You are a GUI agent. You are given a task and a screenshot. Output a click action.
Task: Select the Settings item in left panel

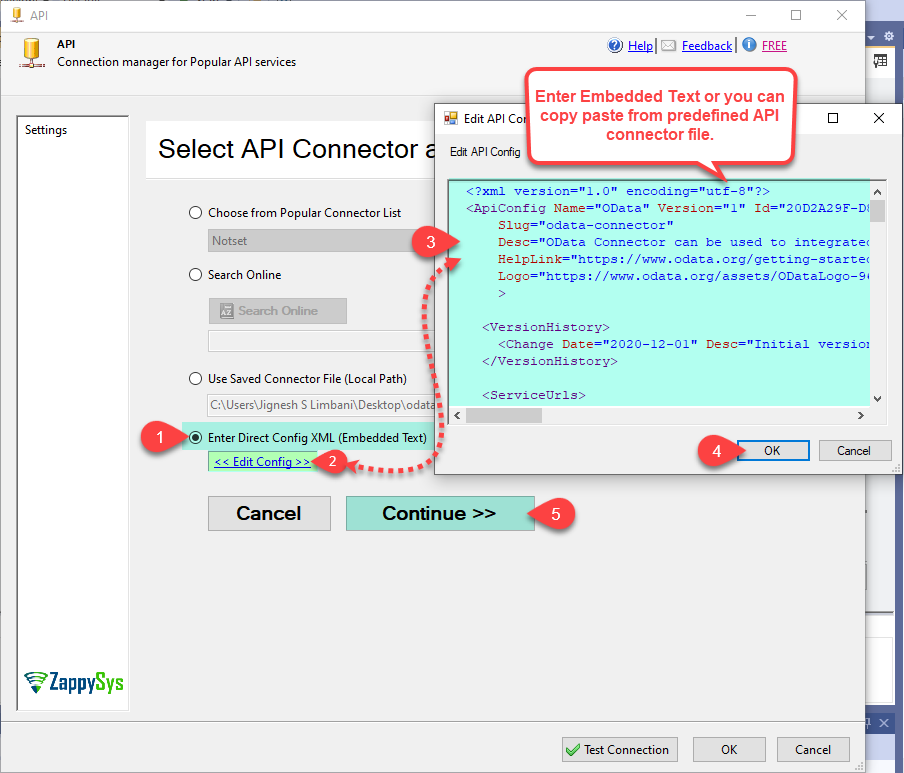pos(46,130)
